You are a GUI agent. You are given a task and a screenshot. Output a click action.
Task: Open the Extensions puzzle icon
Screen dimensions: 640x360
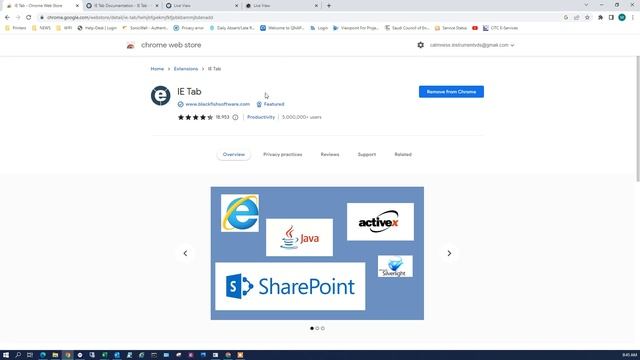pyautogui.click(x=600, y=18)
